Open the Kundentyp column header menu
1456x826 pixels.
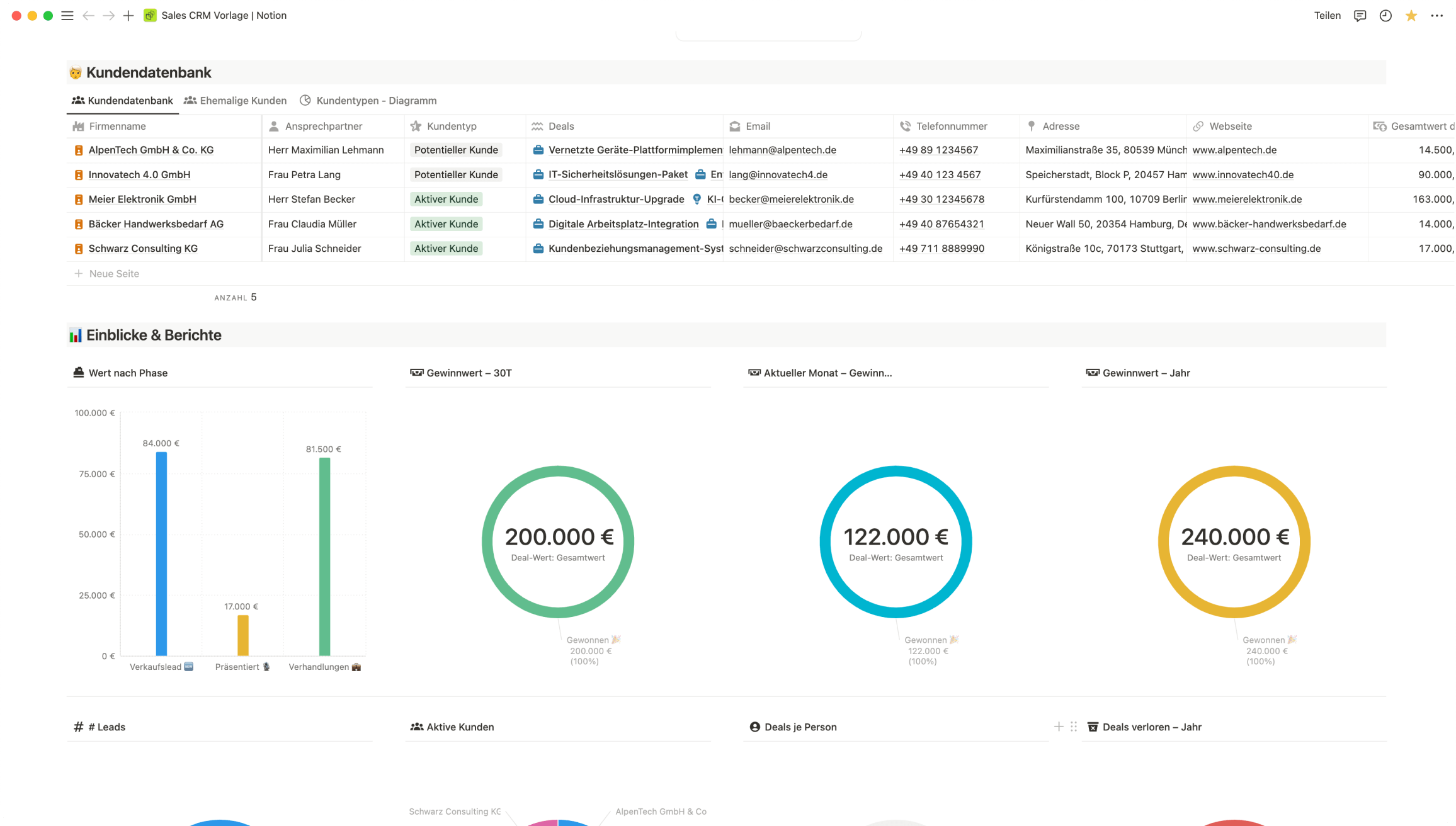click(x=465, y=127)
